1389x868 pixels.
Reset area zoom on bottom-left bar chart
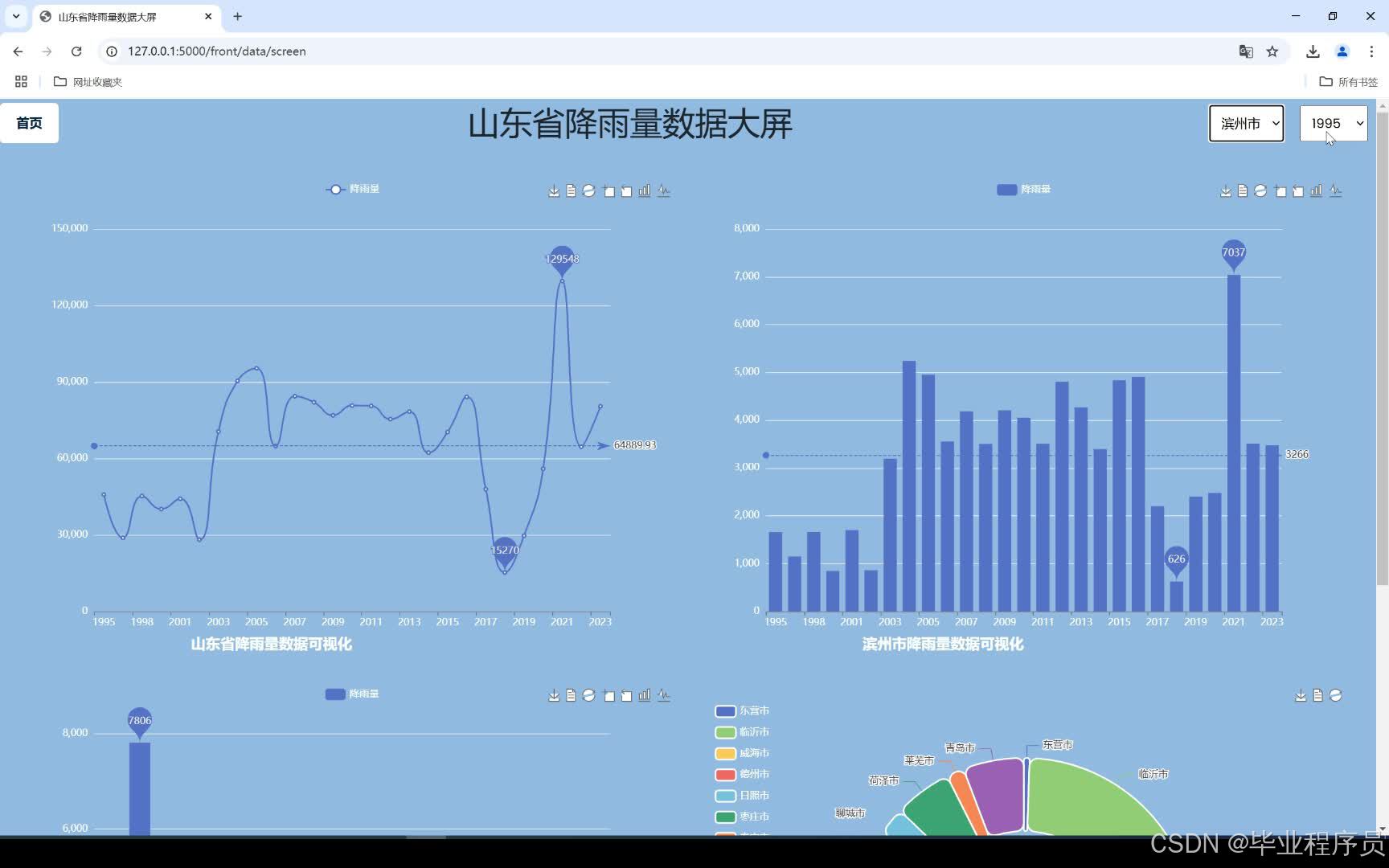tap(626, 695)
